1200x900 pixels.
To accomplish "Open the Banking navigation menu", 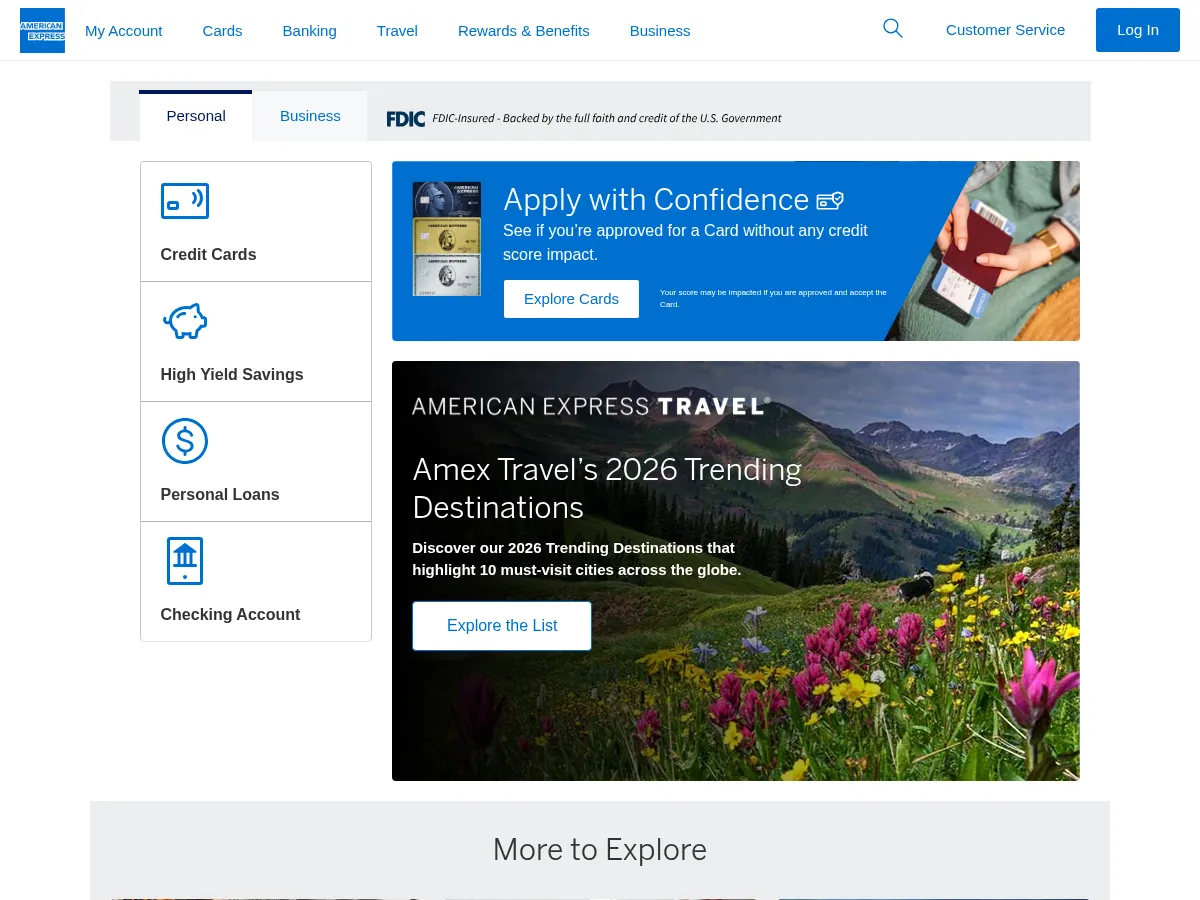I will click(x=309, y=30).
